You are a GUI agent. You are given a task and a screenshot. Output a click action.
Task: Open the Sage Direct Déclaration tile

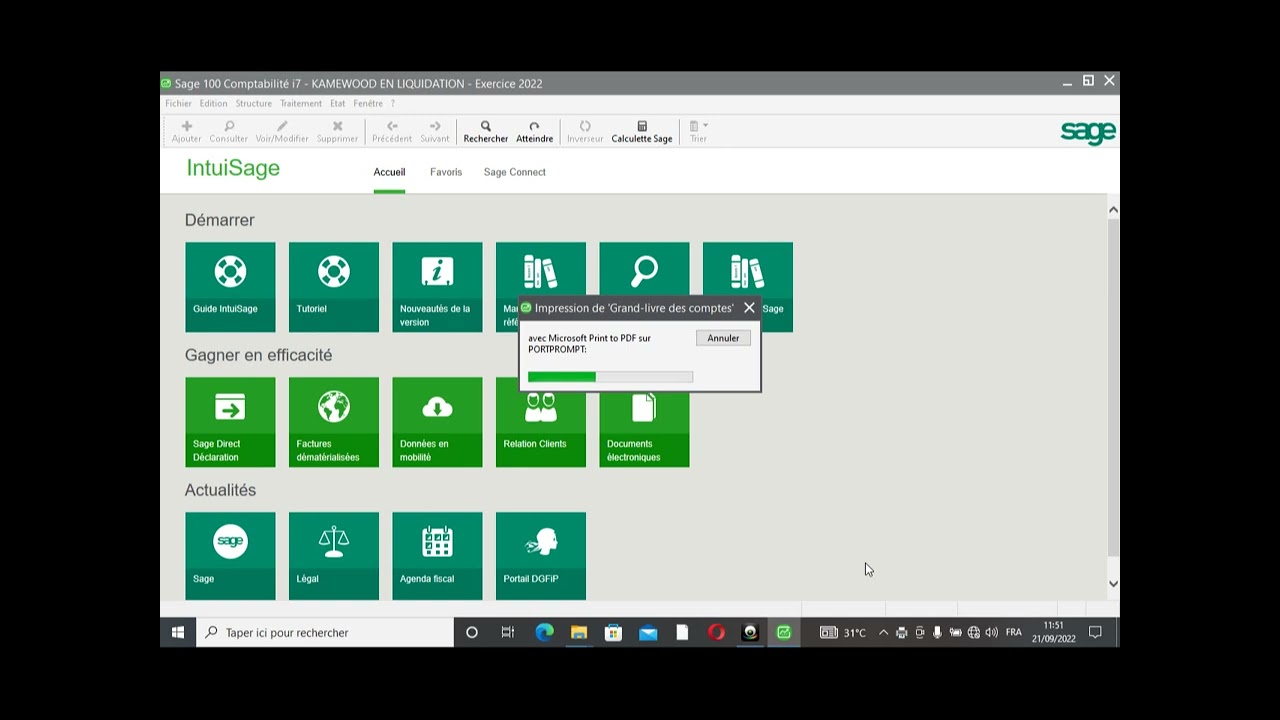(230, 422)
